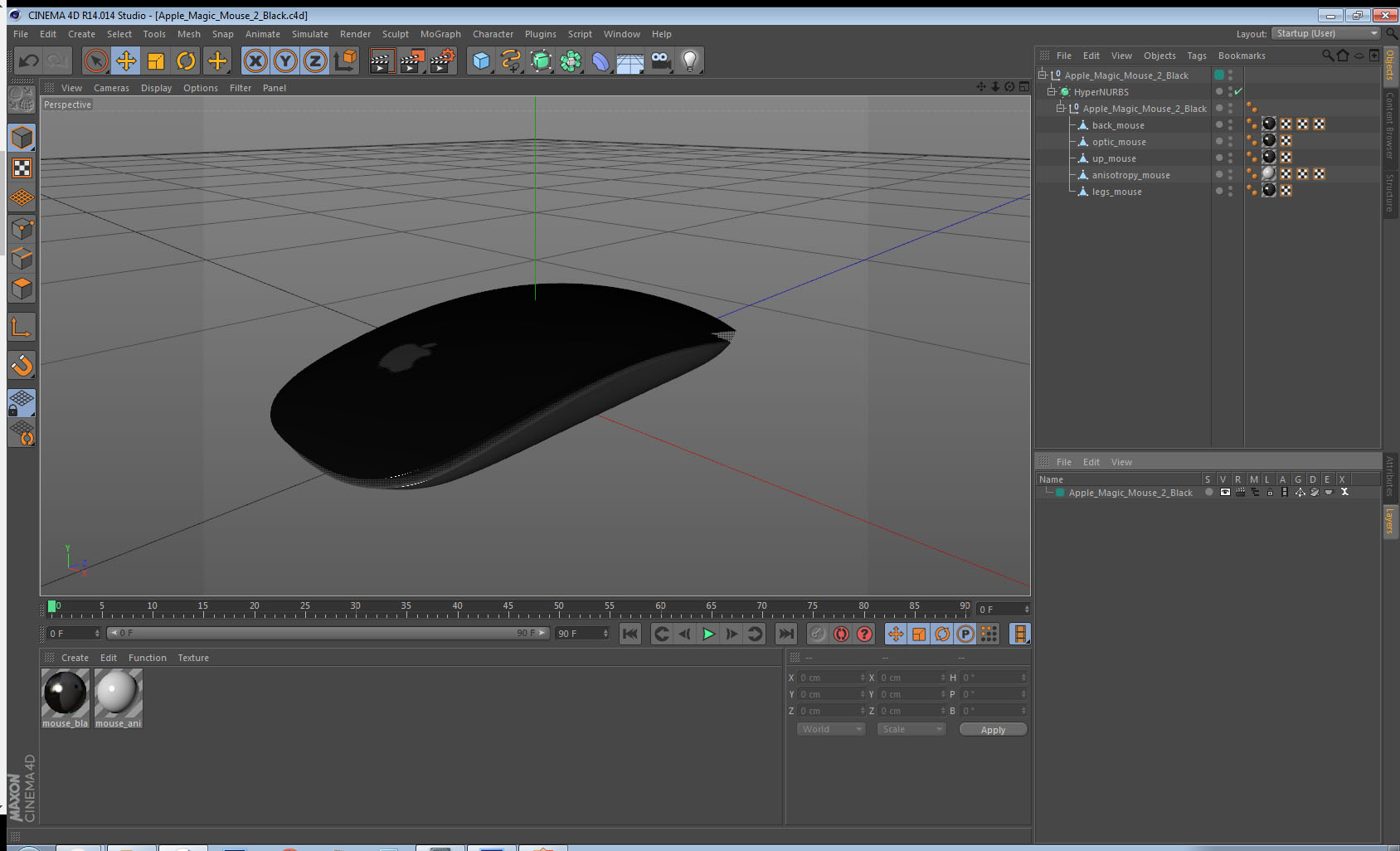The width and height of the screenshot is (1400, 851).
Task: Open the Sculpt menu
Action: point(396,34)
